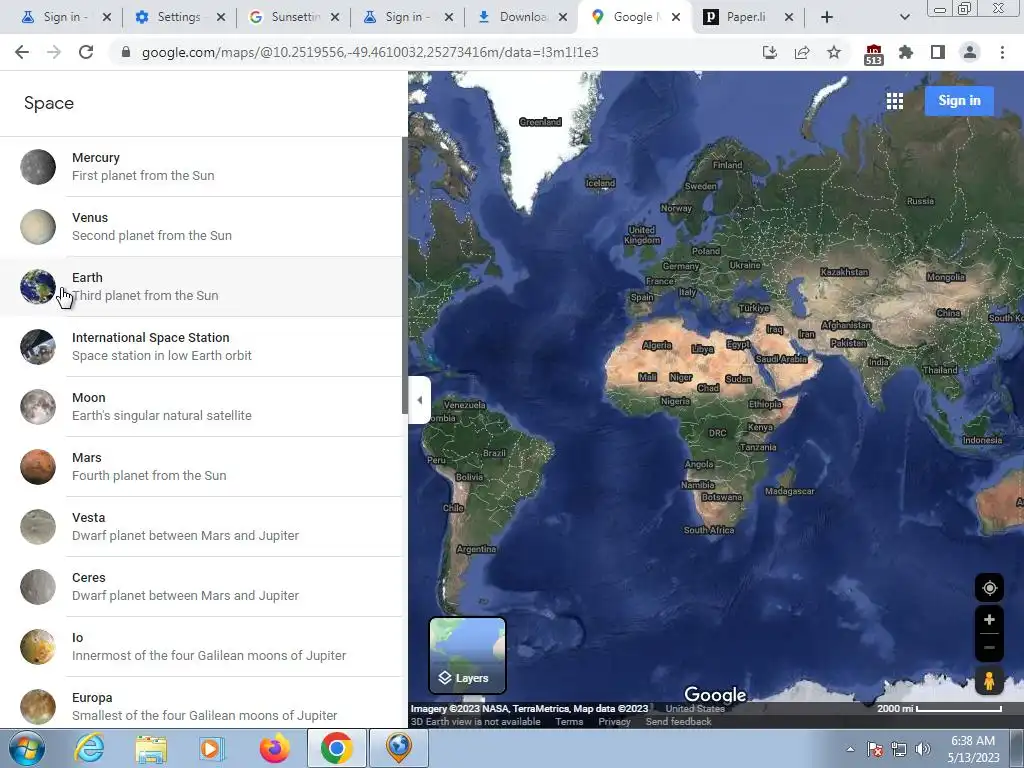Click 'Earth's singular natural satellite' text
1024x768 pixels.
coord(161,415)
